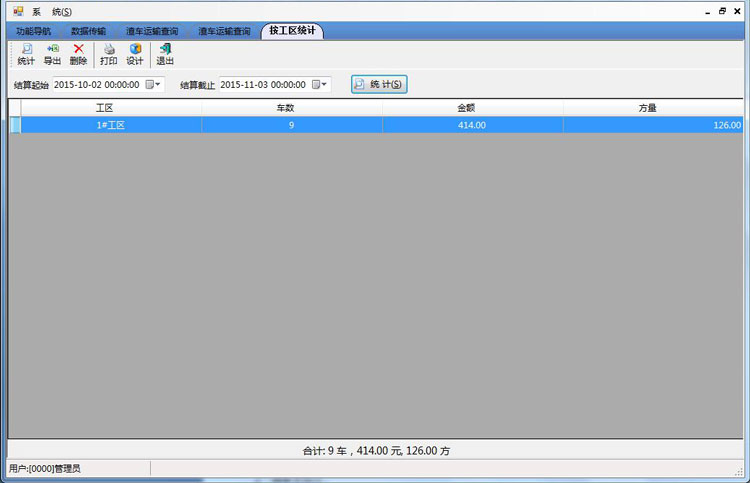Switch to the 功能导航 tab
This screenshot has height=483, width=750.
tap(33, 31)
